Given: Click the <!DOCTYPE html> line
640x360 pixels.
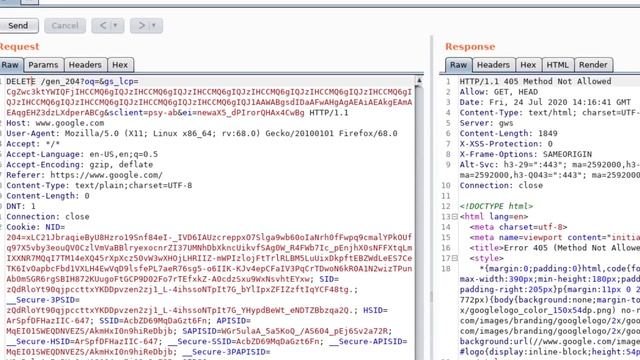Looking at the screenshot, I should (x=496, y=207).
